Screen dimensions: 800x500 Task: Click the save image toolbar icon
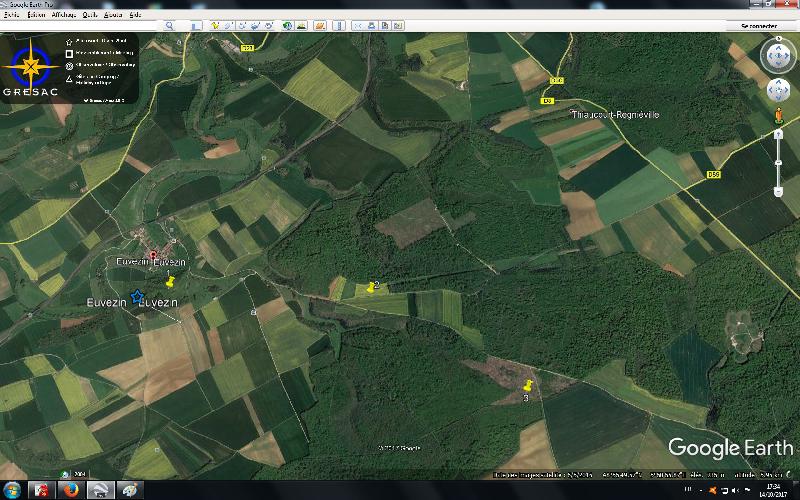click(x=385, y=26)
